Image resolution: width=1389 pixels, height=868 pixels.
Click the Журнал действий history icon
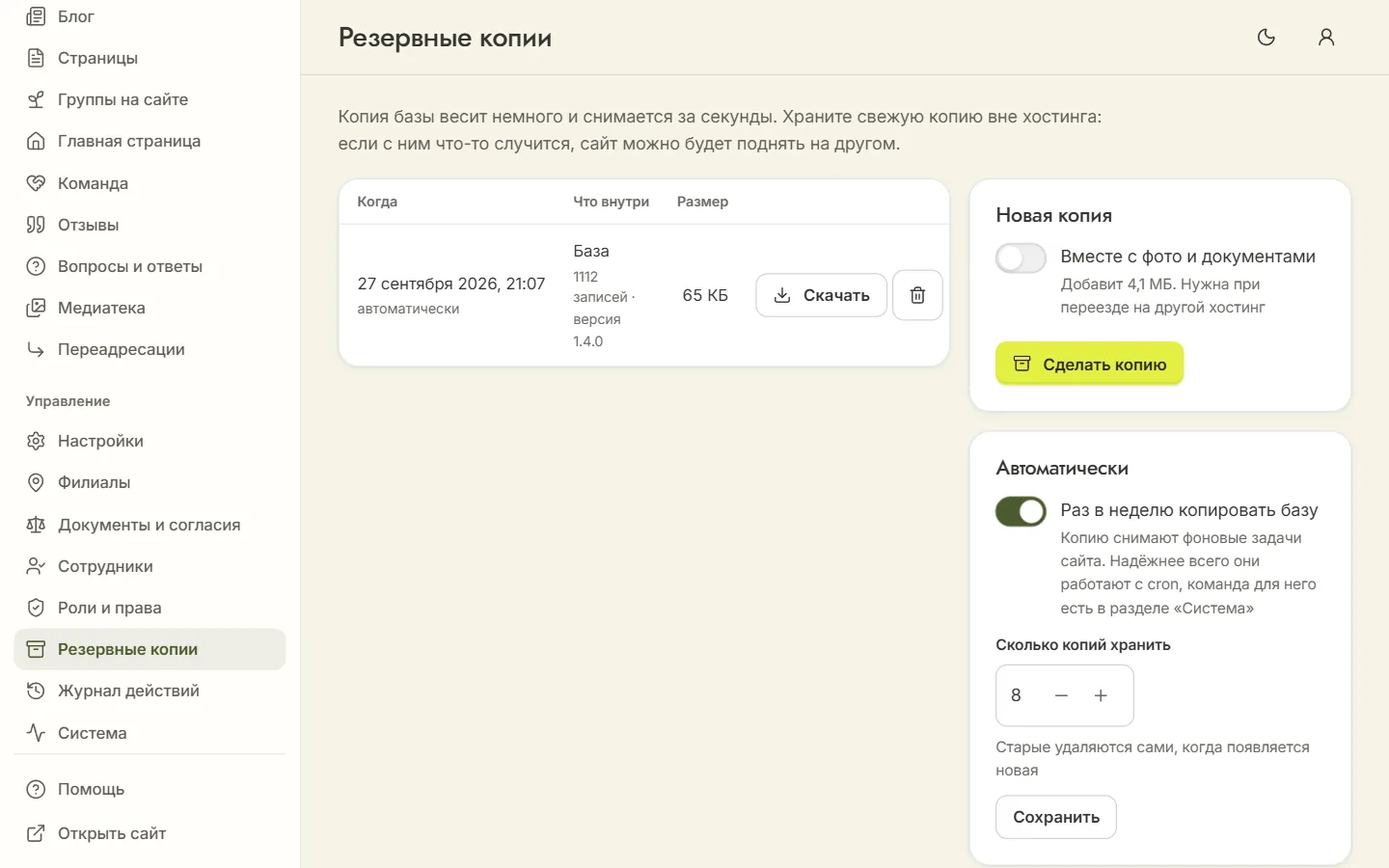pyautogui.click(x=36, y=691)
